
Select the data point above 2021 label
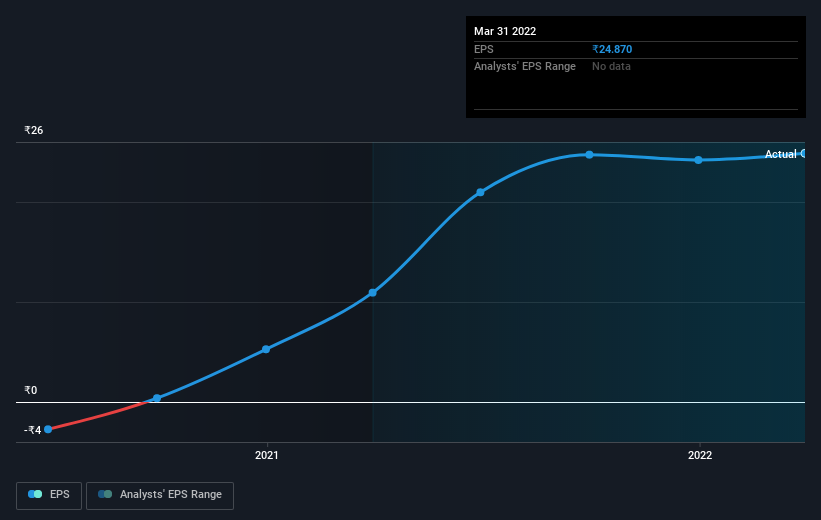[266, 349]
